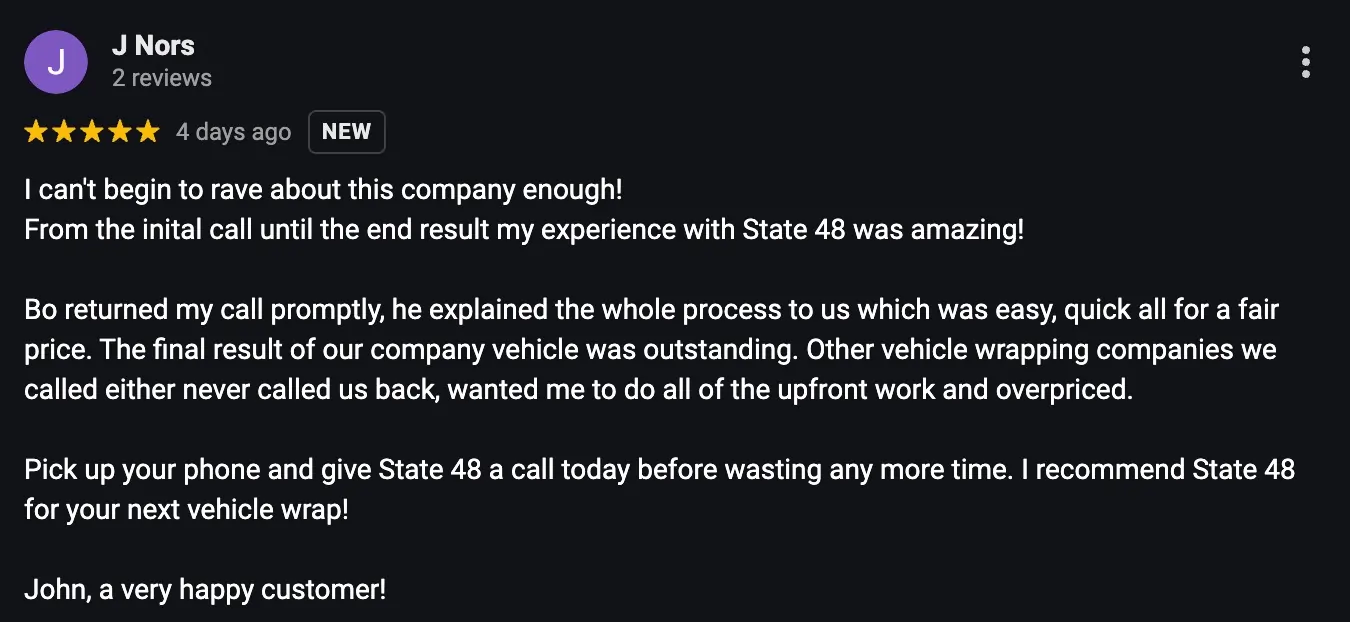Click the line starting 'Pick up your phone'
The height and width of the screenshot is (622, 1350).
pos(660,470)
